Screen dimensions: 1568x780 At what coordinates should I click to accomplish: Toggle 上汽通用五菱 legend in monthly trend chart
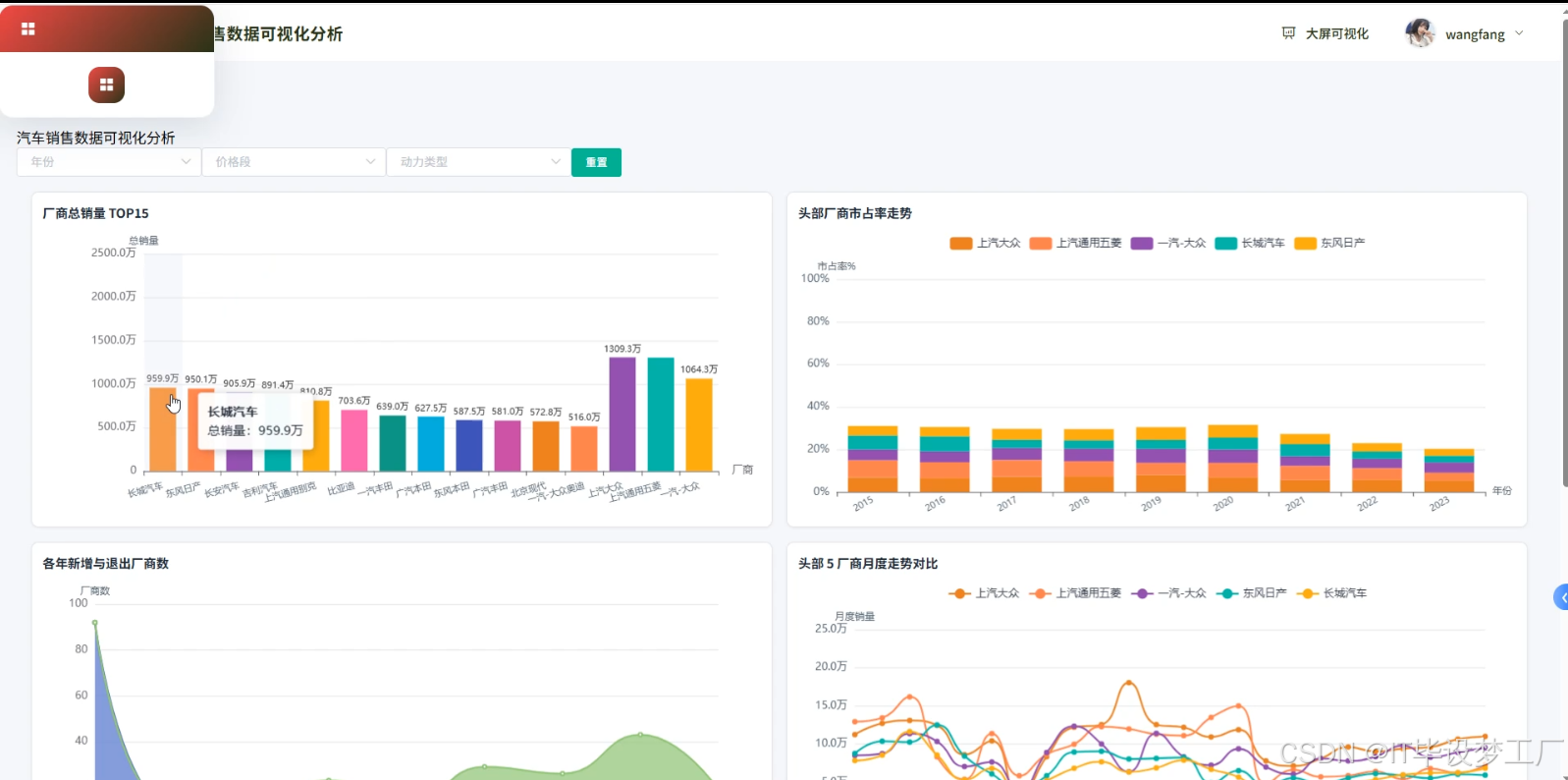click(1074, 593)
